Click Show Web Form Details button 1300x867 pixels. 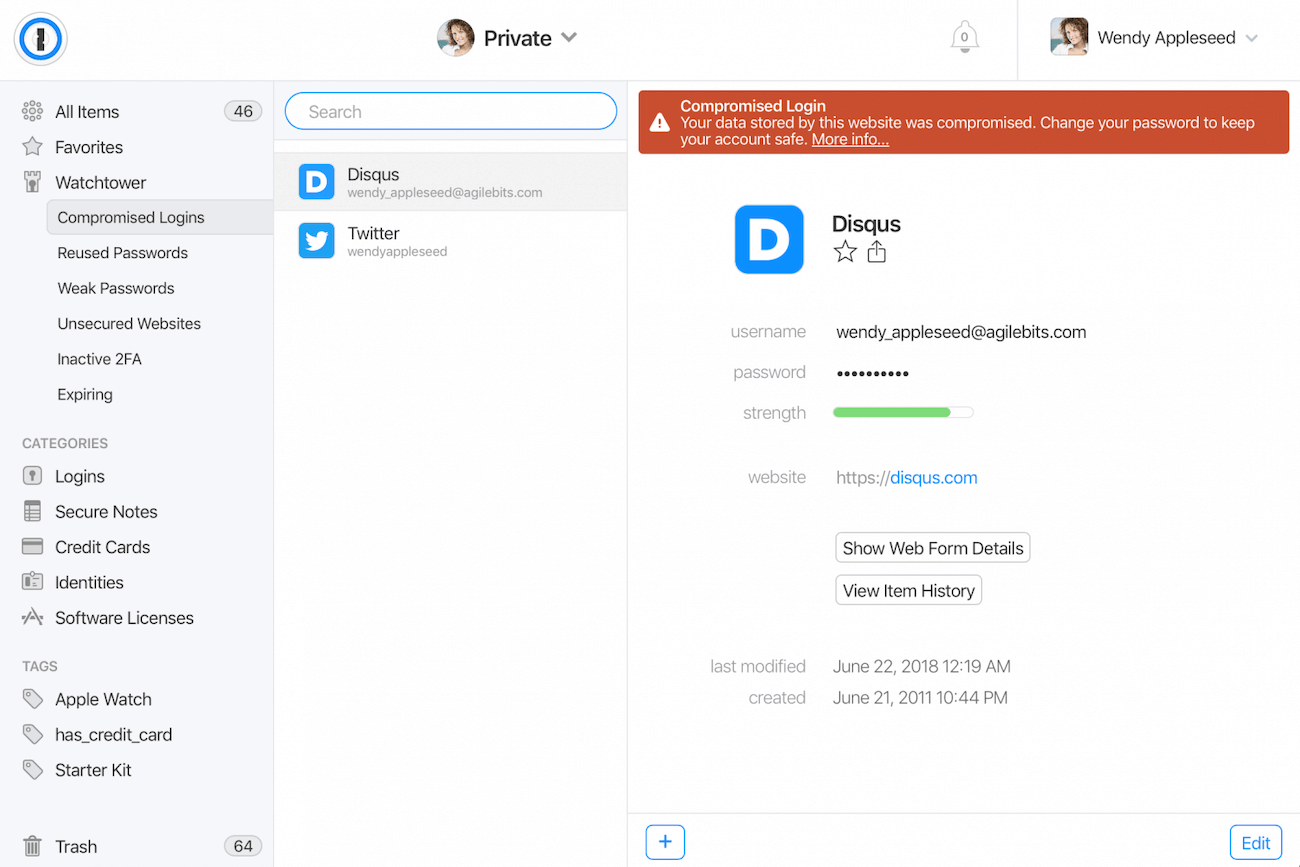point(933,548)
